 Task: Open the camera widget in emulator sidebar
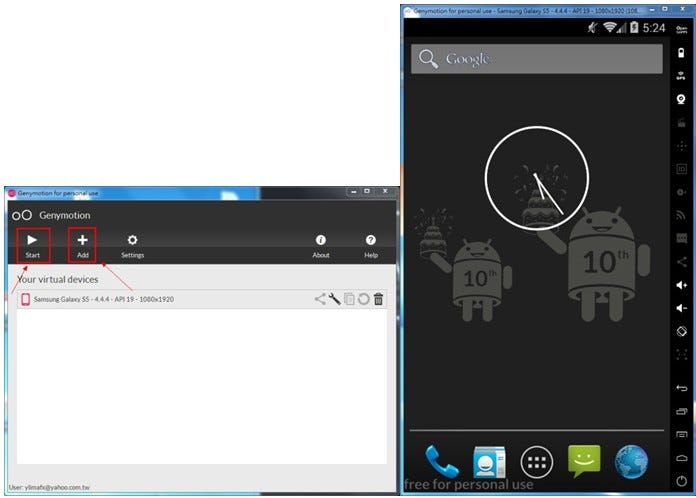[x=681, y=99]
